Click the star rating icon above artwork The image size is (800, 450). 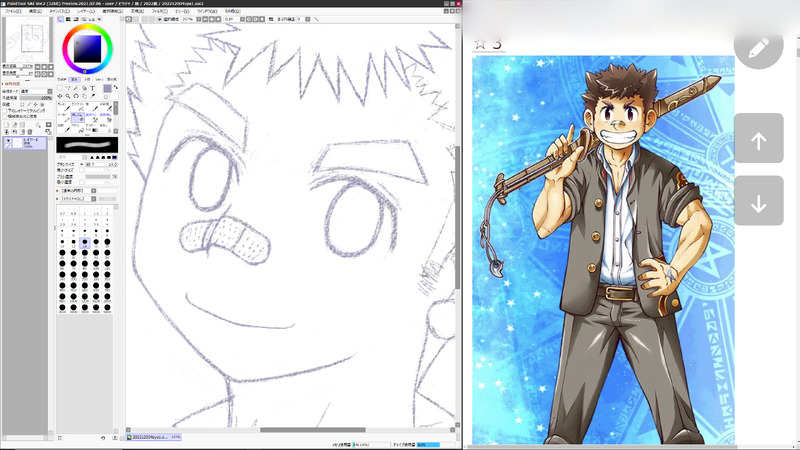click(480, 43)
